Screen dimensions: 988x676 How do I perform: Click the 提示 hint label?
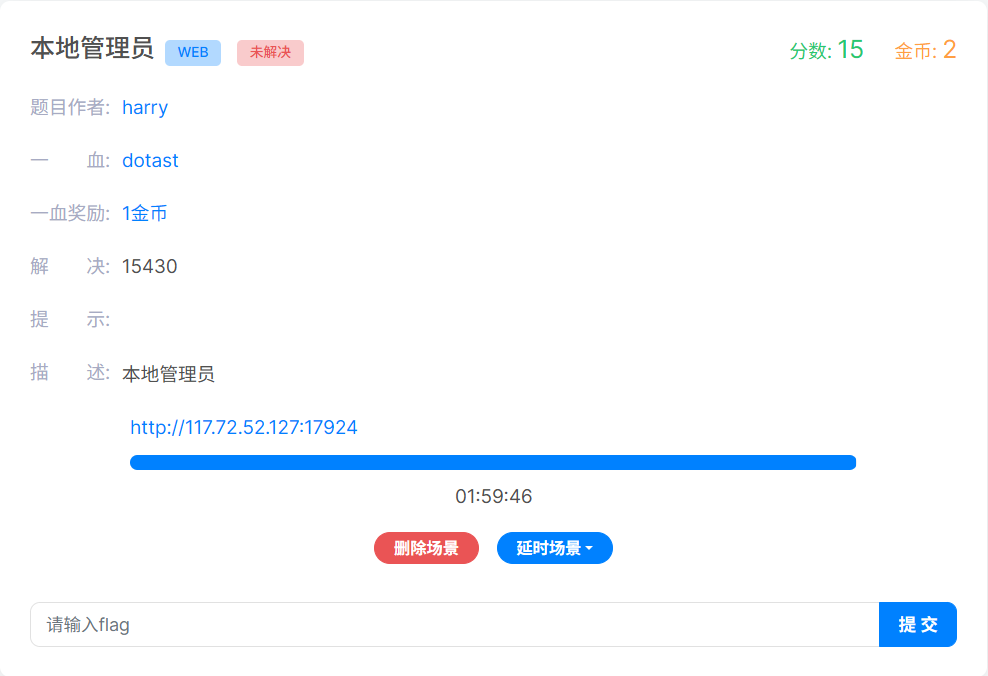pos(70,319)
